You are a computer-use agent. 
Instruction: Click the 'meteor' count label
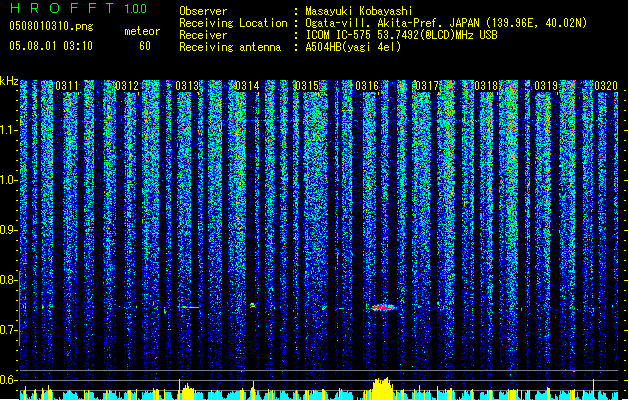click(x=142, y=31)
